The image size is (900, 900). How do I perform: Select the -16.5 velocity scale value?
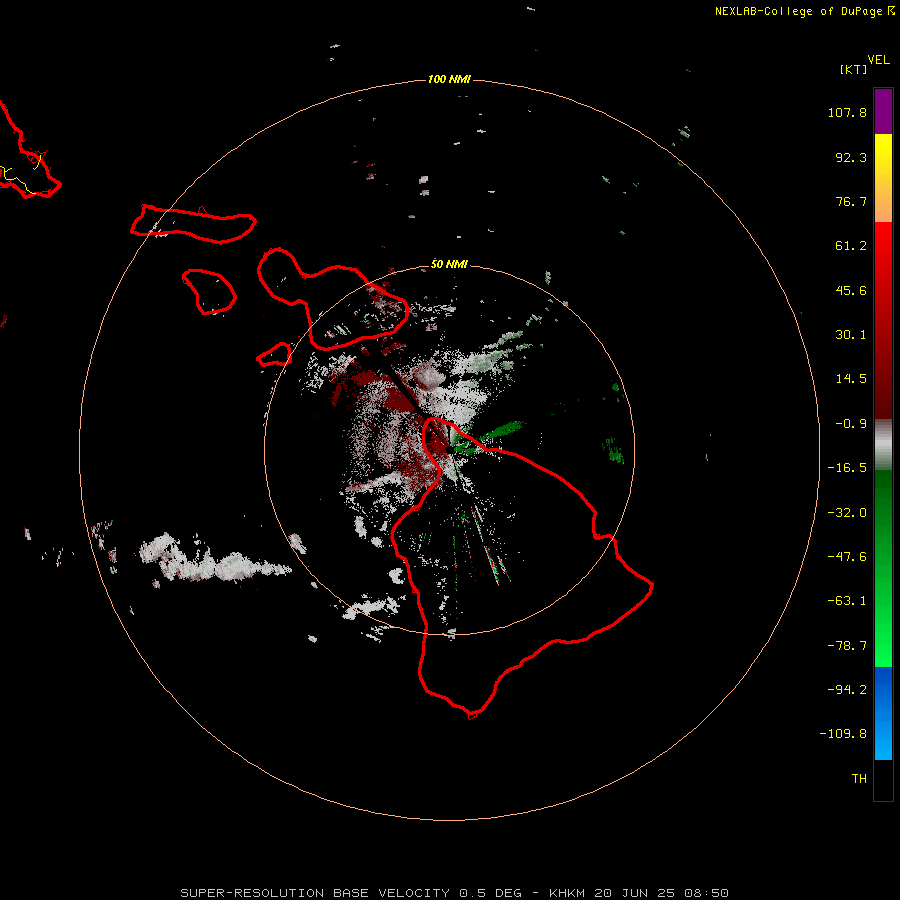tap(847, 468)
